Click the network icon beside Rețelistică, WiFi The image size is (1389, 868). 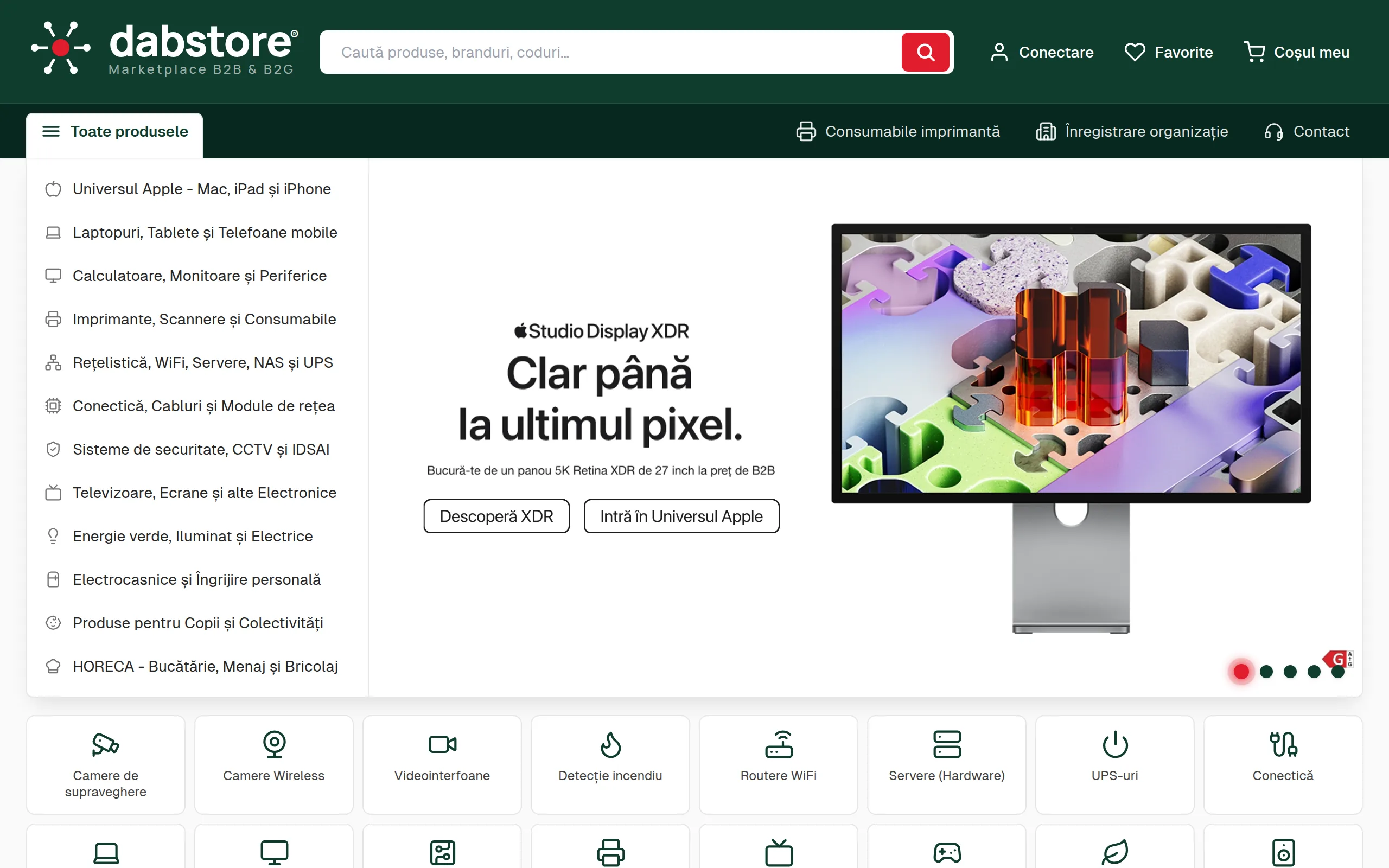53,363
